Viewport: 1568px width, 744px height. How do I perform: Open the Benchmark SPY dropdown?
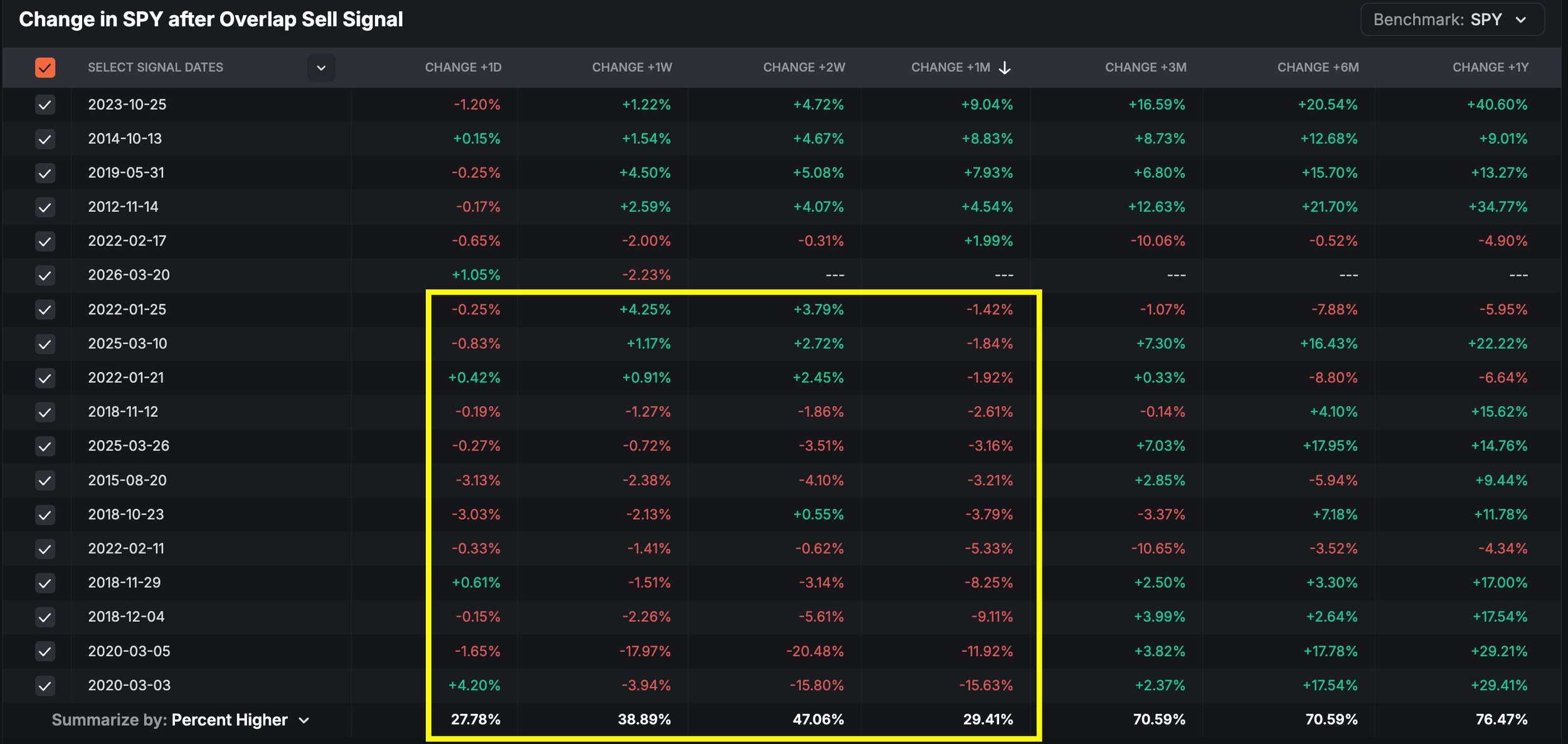[1452, 20]
